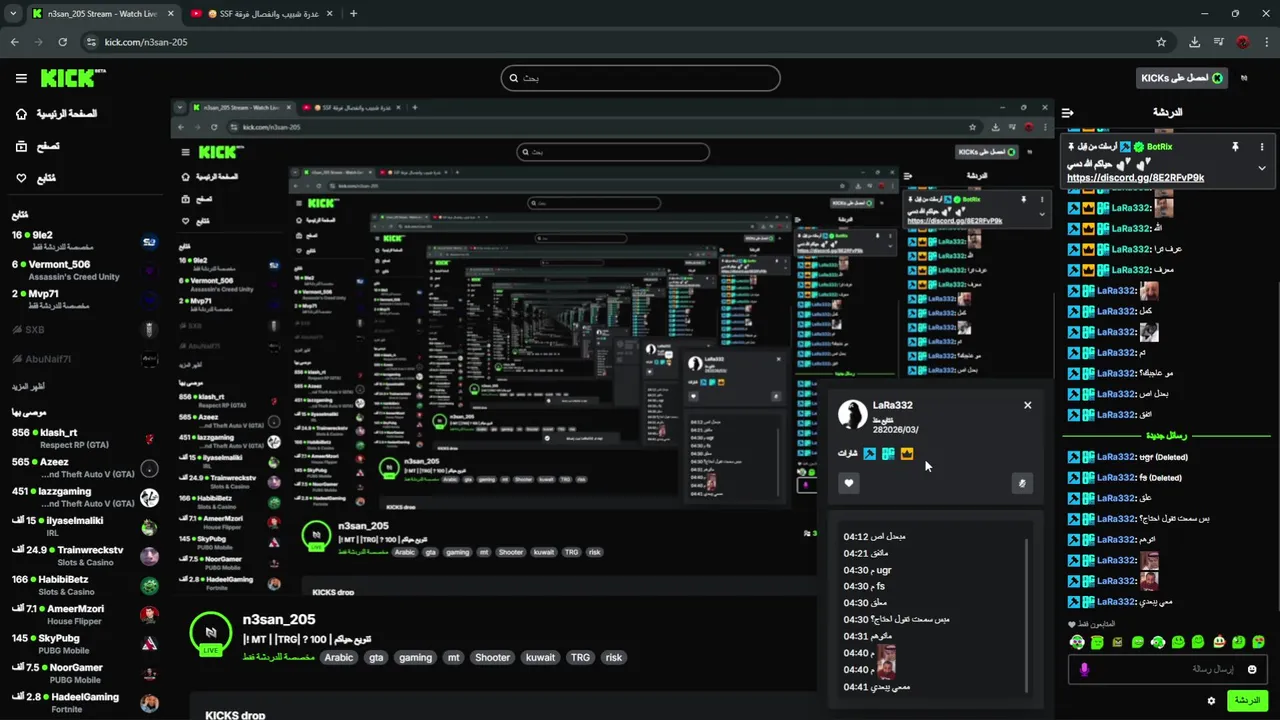Open Trainwreckstv channel in sidebar
This screenshot has width=1280, height=720.
[x=84, y=556]
